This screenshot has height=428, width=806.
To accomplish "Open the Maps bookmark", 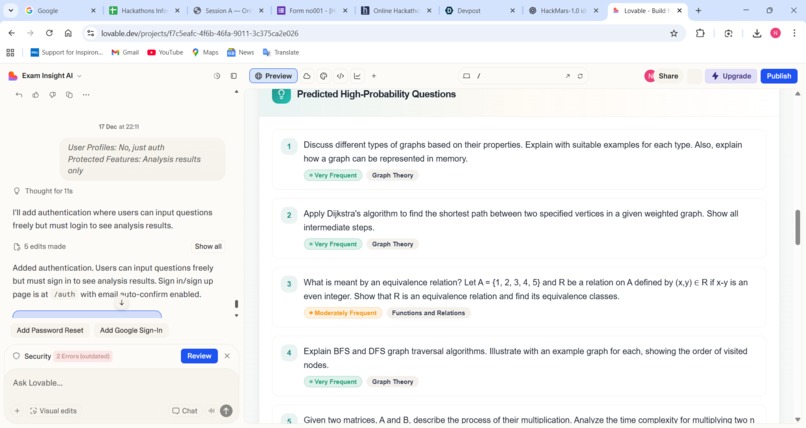I will click(205, 52).
